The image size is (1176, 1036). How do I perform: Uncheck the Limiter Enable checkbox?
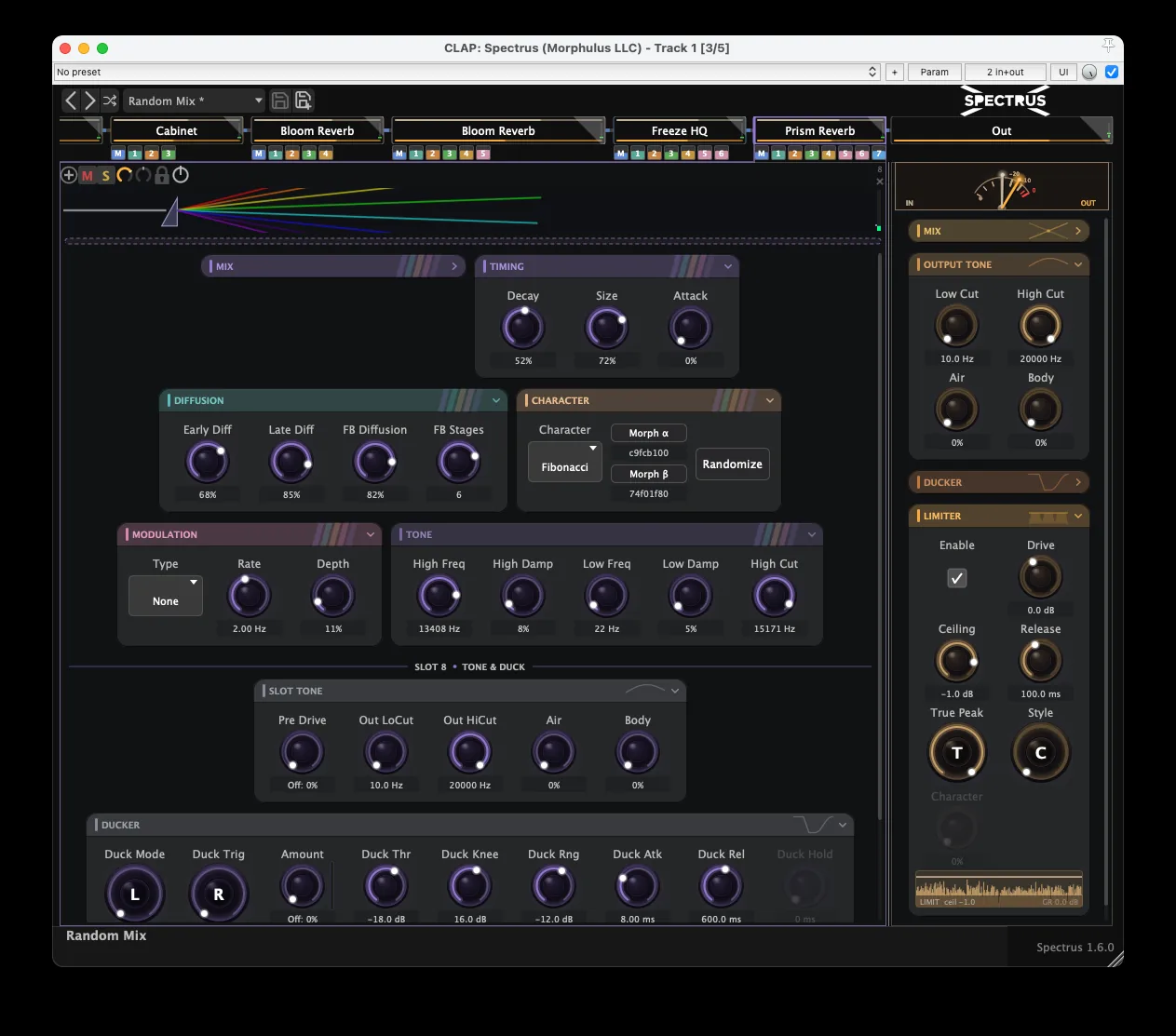pos(956,578)
